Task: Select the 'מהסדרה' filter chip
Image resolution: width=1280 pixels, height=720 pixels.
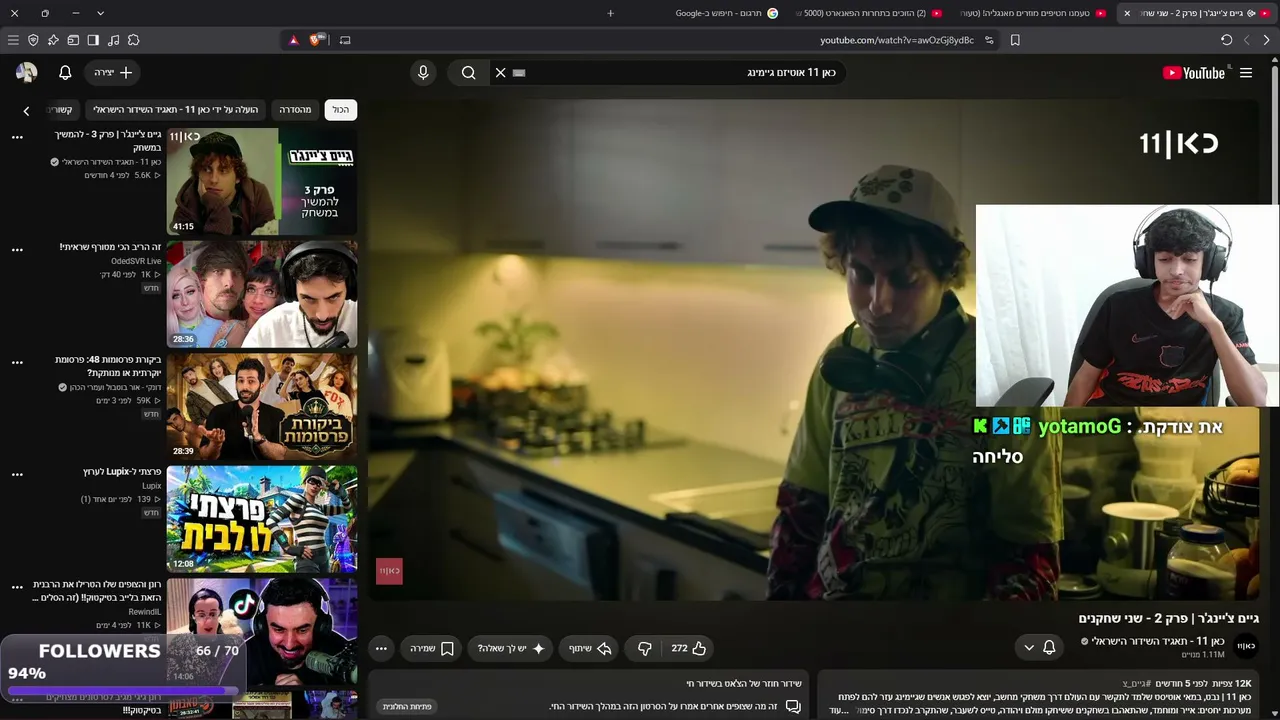Action: click(295, 110)
